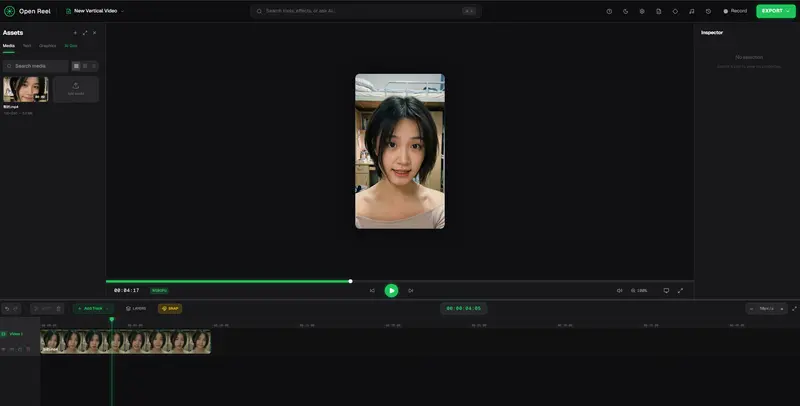The height and width of the screenshot is (406, 800).
Task: Delete Video 1 track with trash icon
Action: [28, 349]
